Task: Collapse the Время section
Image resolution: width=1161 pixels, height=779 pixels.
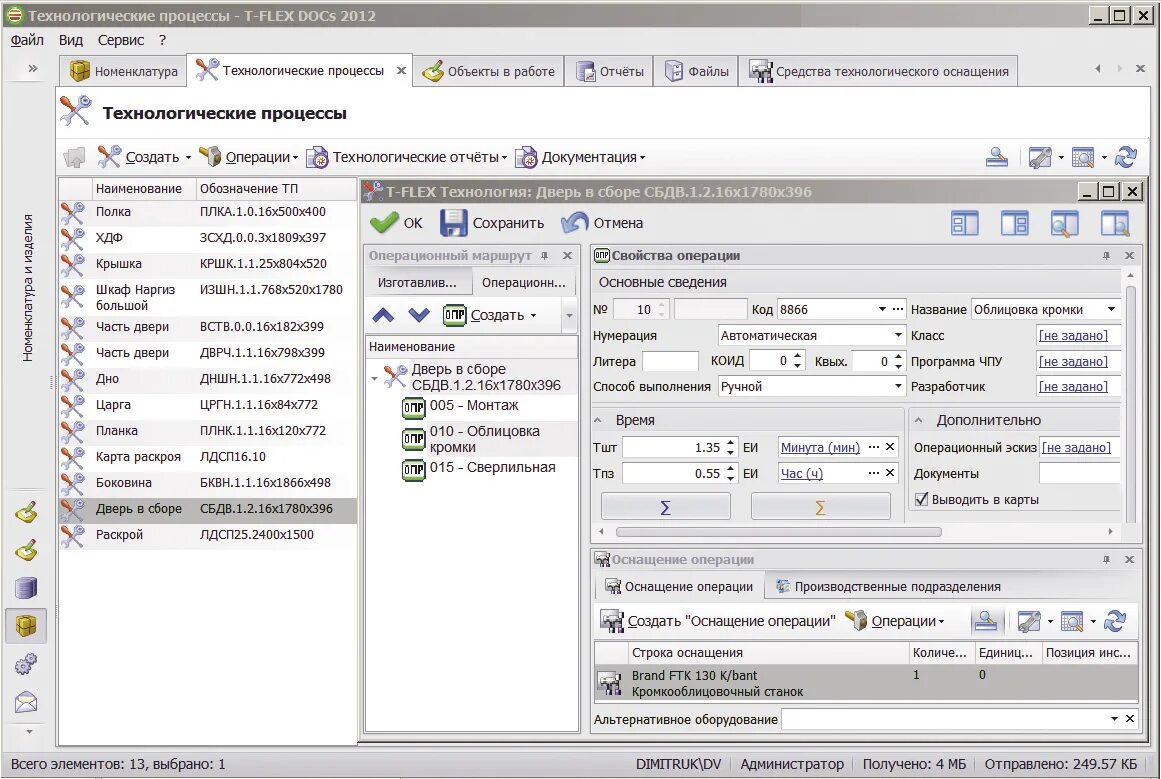Action: 598,420
